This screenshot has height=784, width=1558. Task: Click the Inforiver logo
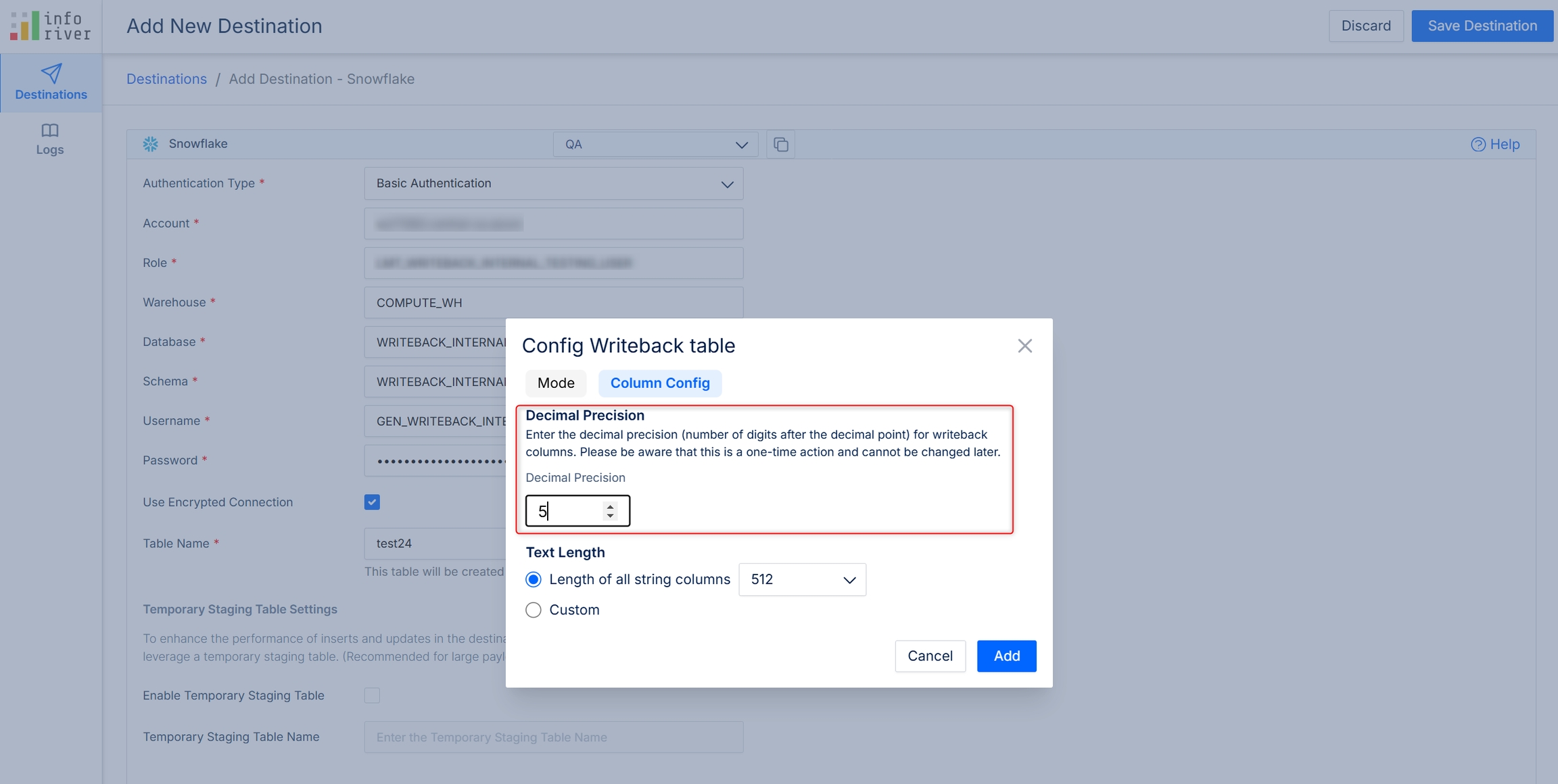(x=50, y=26)
